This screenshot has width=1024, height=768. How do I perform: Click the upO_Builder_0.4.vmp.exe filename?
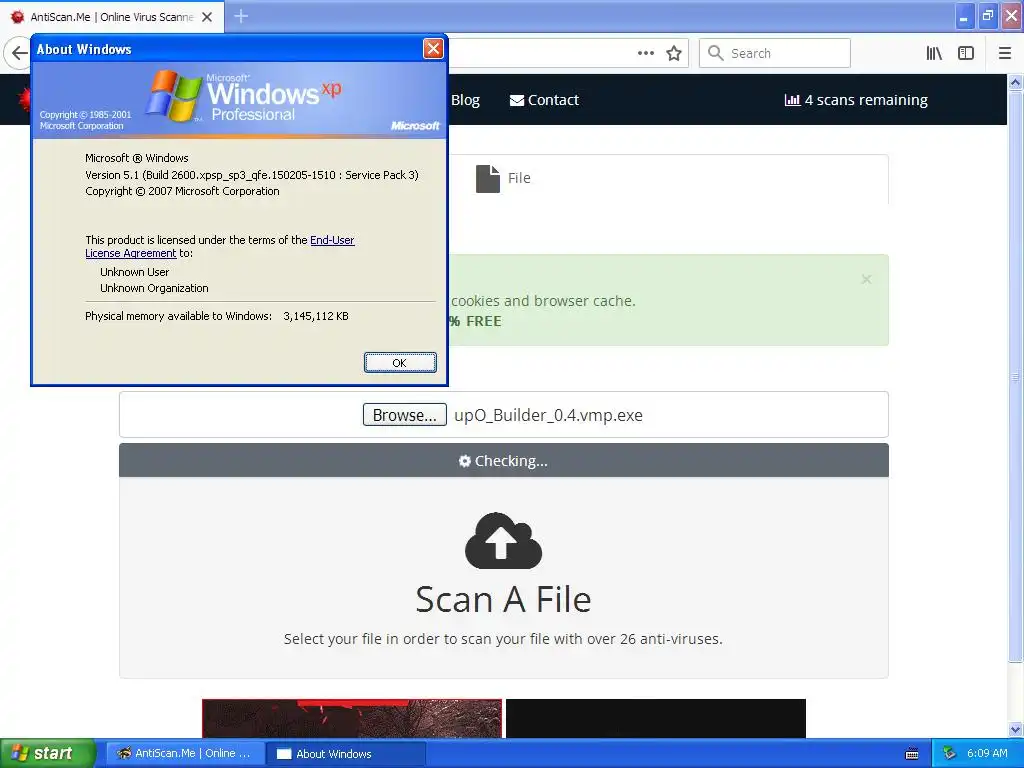(x=548, y=415)
